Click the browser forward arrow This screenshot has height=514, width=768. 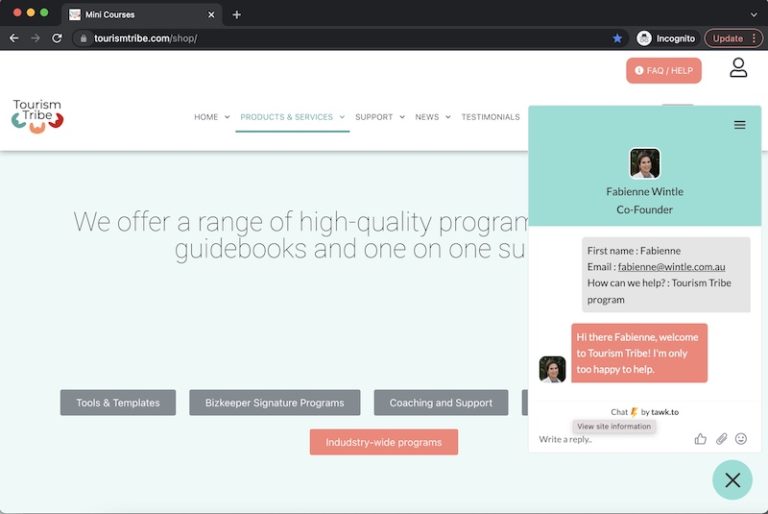[35, 38]
